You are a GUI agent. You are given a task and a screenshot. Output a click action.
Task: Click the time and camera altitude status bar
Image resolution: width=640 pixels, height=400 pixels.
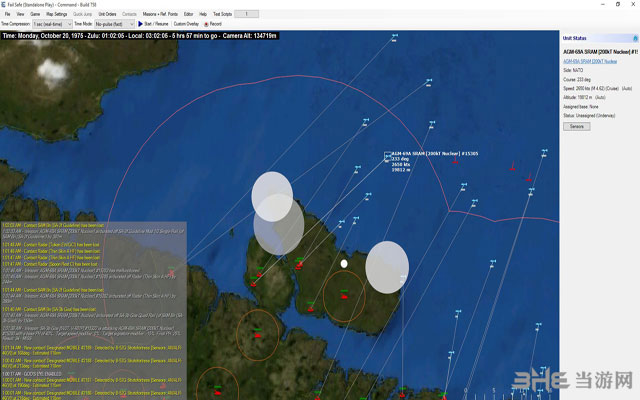(x=140, y=36)
